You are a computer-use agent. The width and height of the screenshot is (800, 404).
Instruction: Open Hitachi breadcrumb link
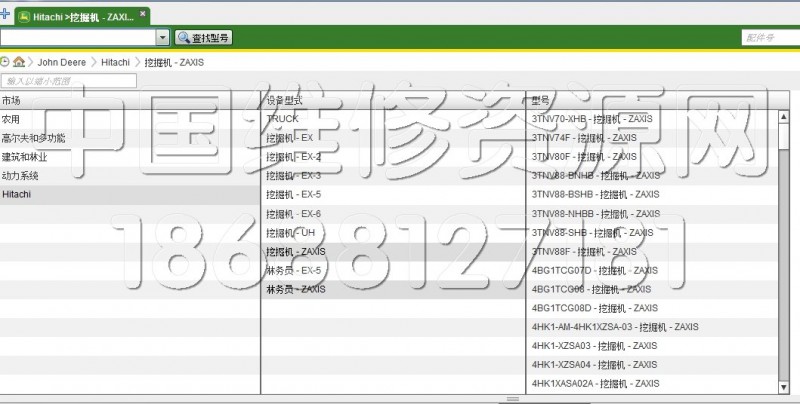point(115,62)
